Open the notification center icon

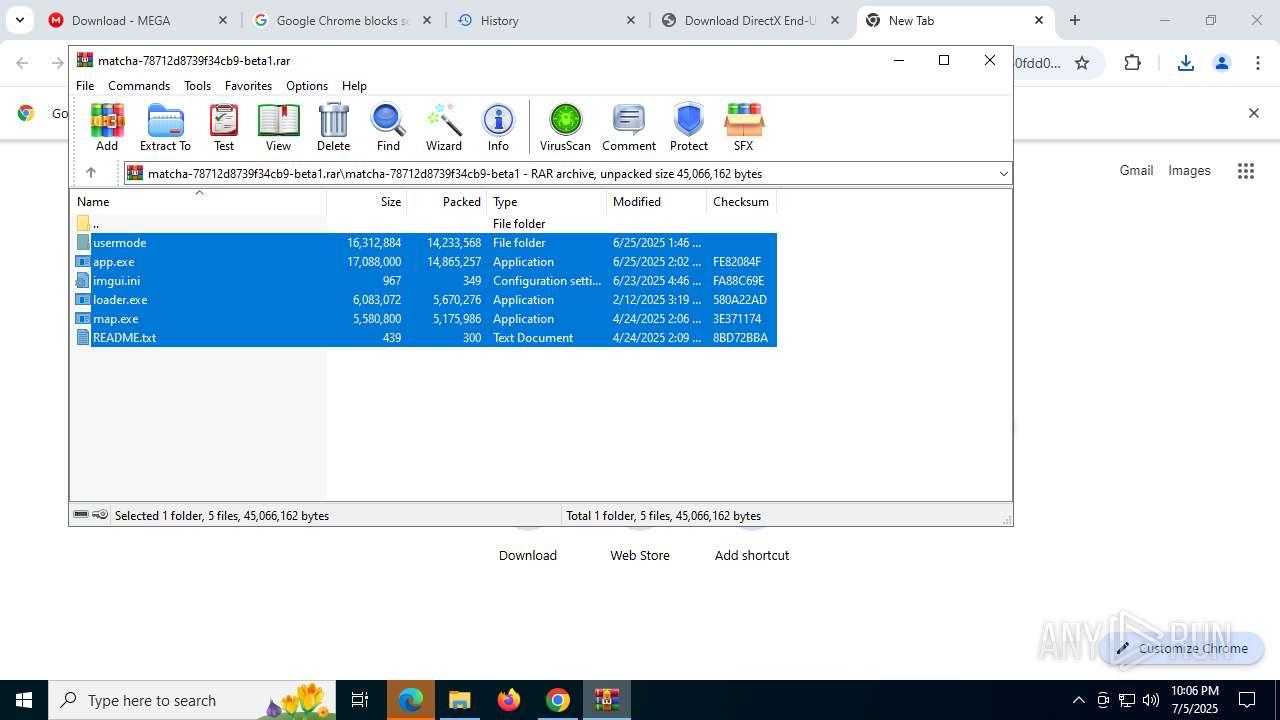click(x=1247, y=700)
